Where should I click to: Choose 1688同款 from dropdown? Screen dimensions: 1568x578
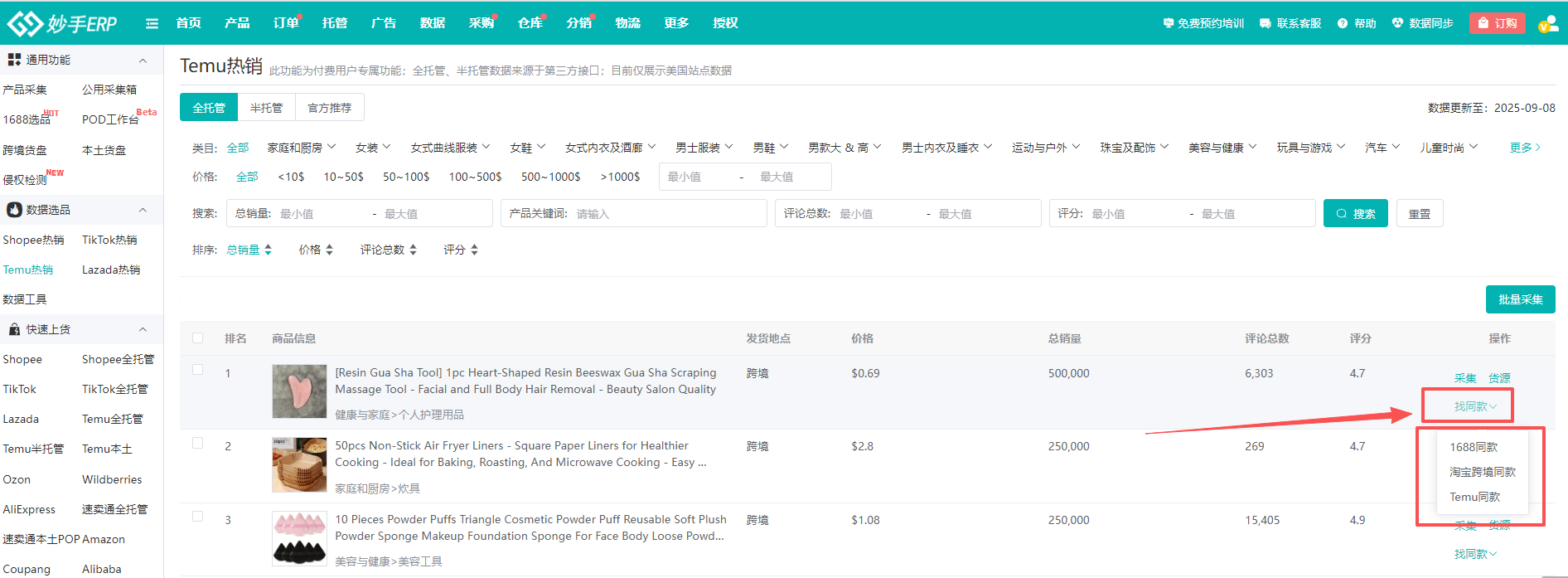tap(1474, 447)
